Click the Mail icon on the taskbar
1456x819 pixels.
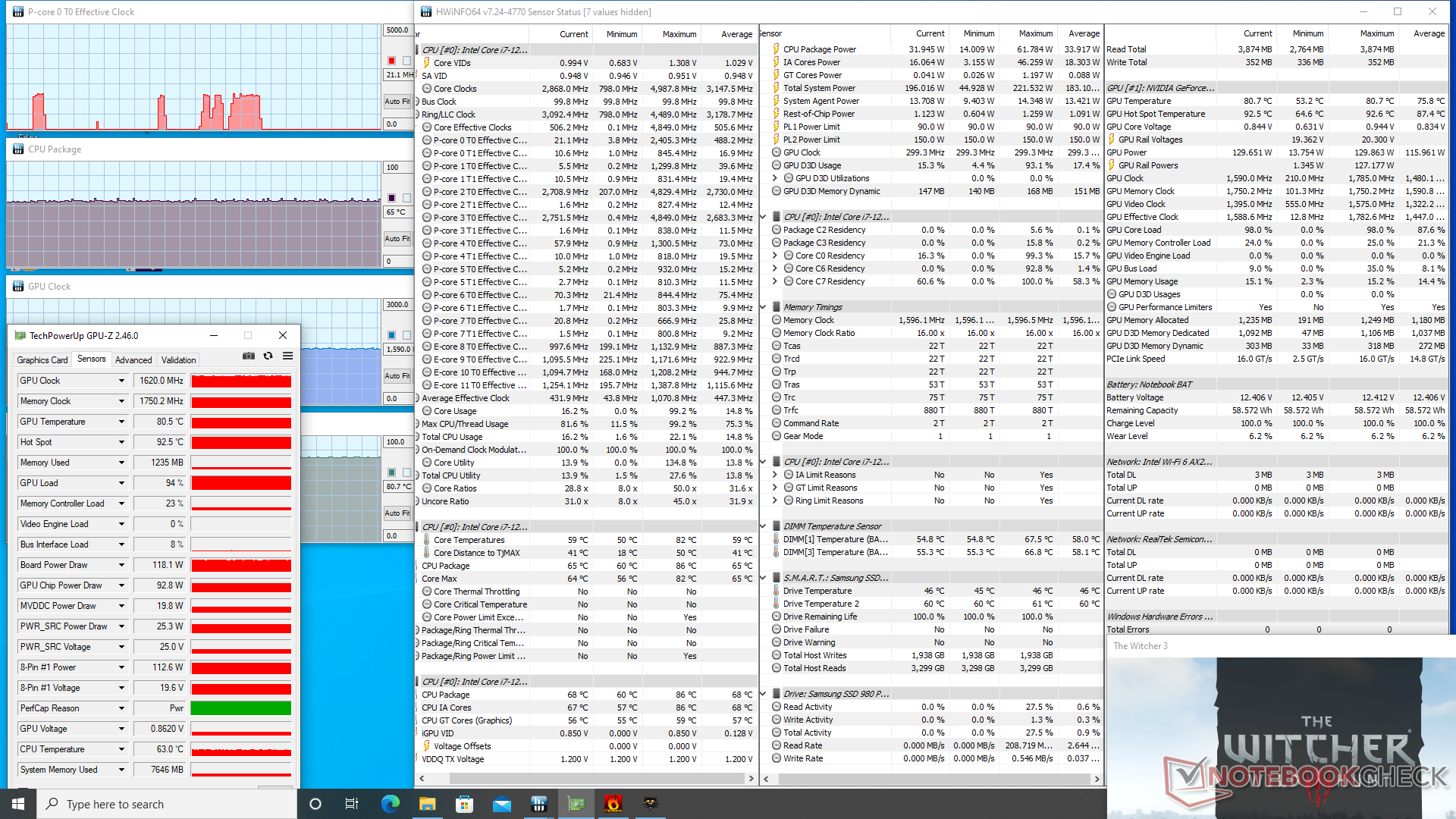coord(501,804)
